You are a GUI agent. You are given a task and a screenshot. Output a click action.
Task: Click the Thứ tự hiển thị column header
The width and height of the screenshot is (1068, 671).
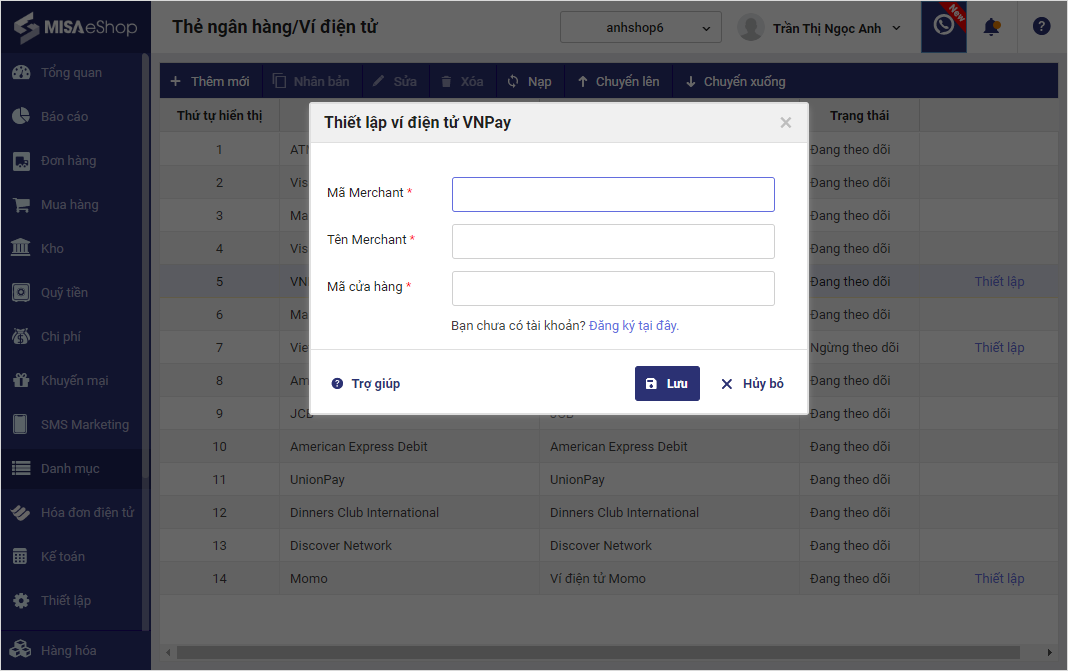219,116
